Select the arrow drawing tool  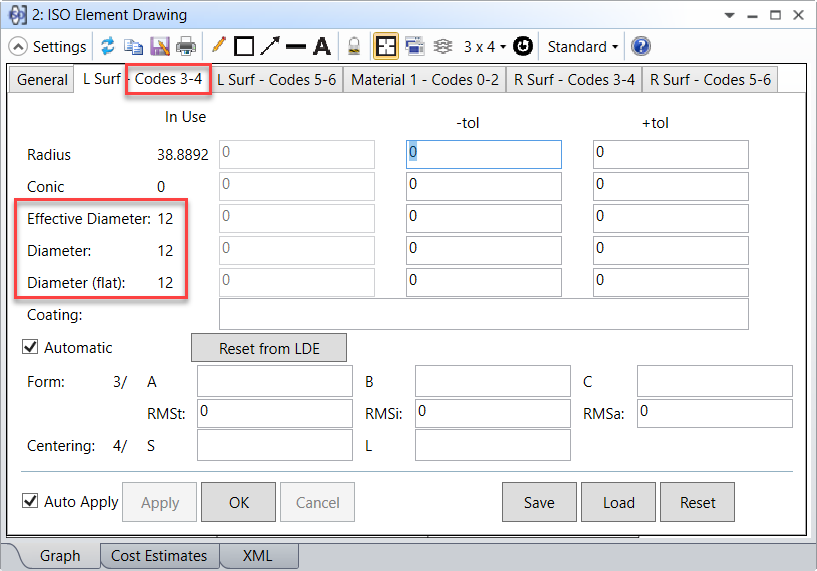click(x=270, y=46)
